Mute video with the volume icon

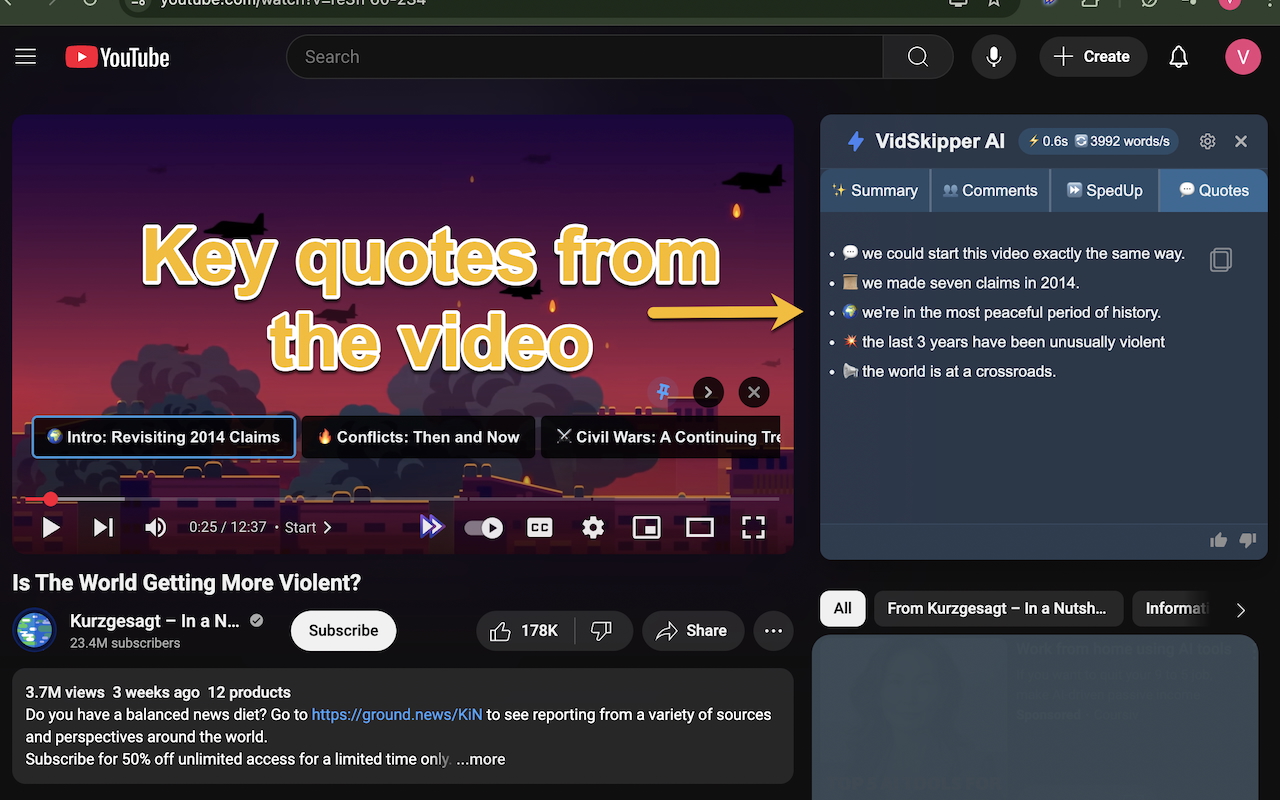(155, 527)
